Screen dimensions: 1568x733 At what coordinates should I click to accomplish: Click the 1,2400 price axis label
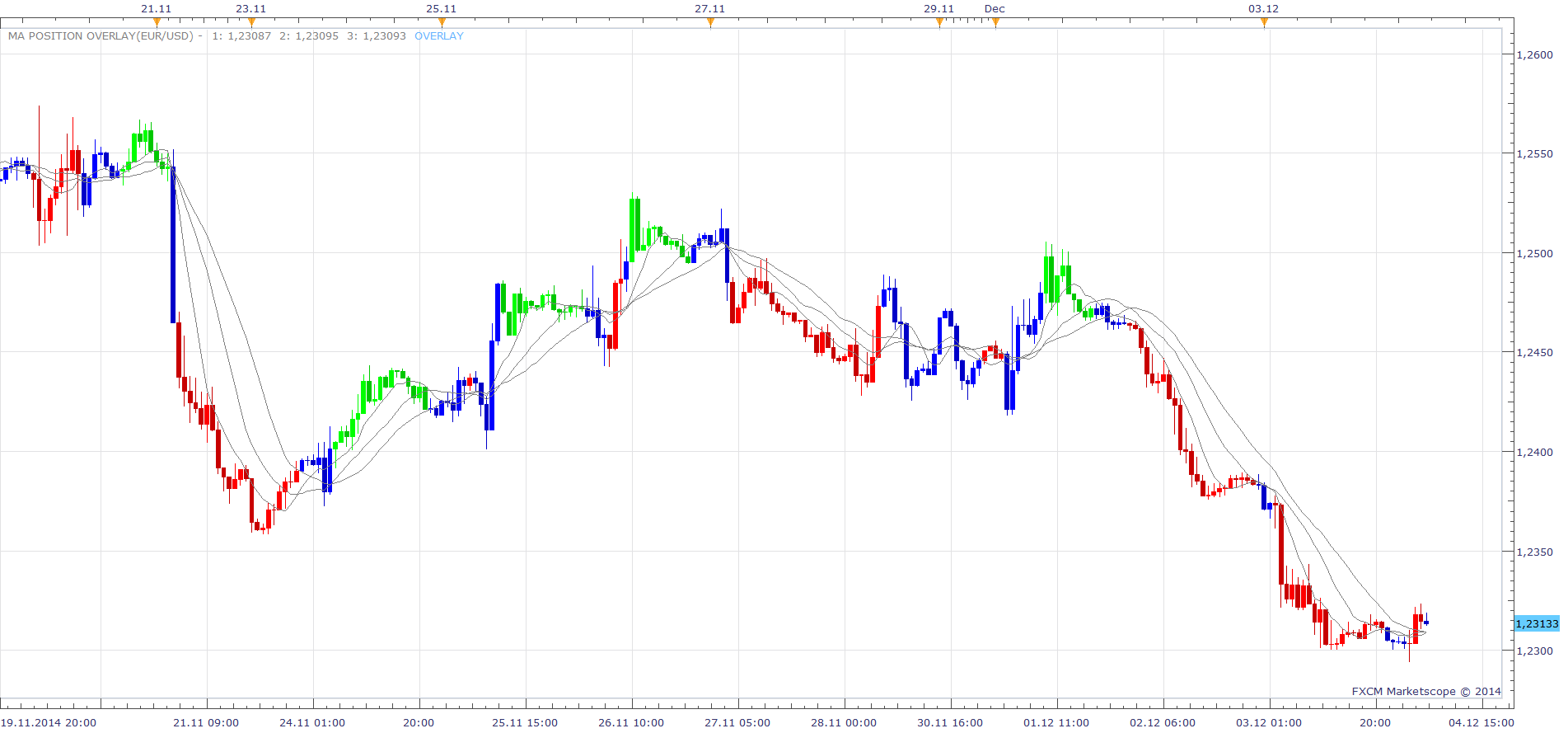1535,453
